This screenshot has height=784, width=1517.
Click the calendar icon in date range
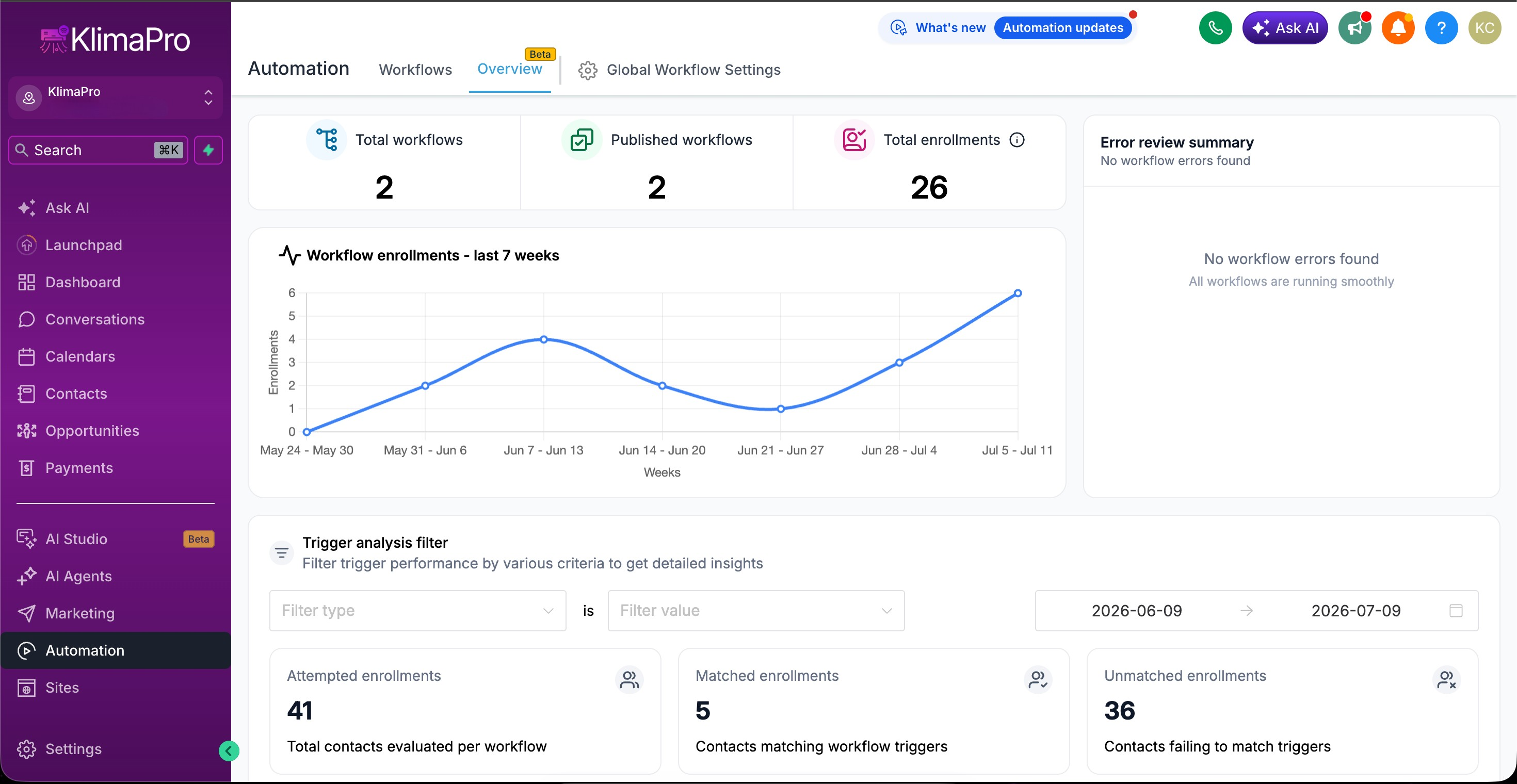pyautogui.click(x=1456, y=610)
